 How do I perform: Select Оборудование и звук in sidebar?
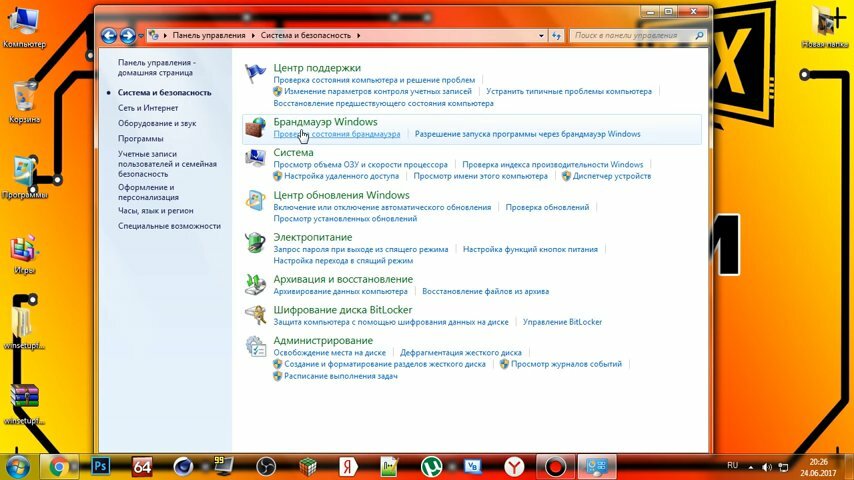pos(157,123)
